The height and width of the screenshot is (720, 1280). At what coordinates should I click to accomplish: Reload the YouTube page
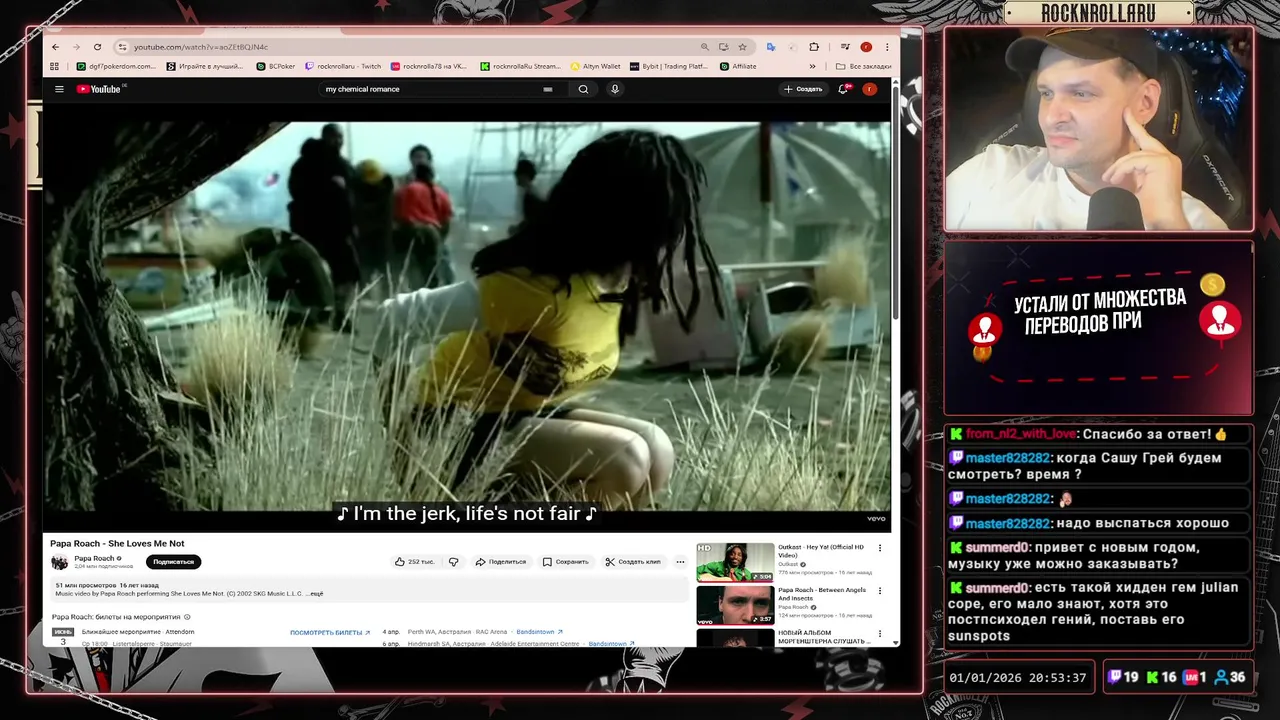97,47
